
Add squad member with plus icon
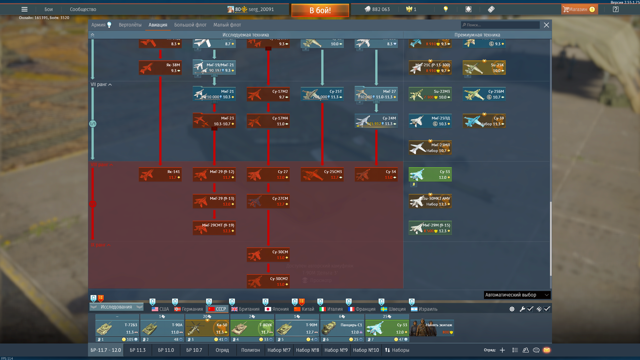[502, 350]
